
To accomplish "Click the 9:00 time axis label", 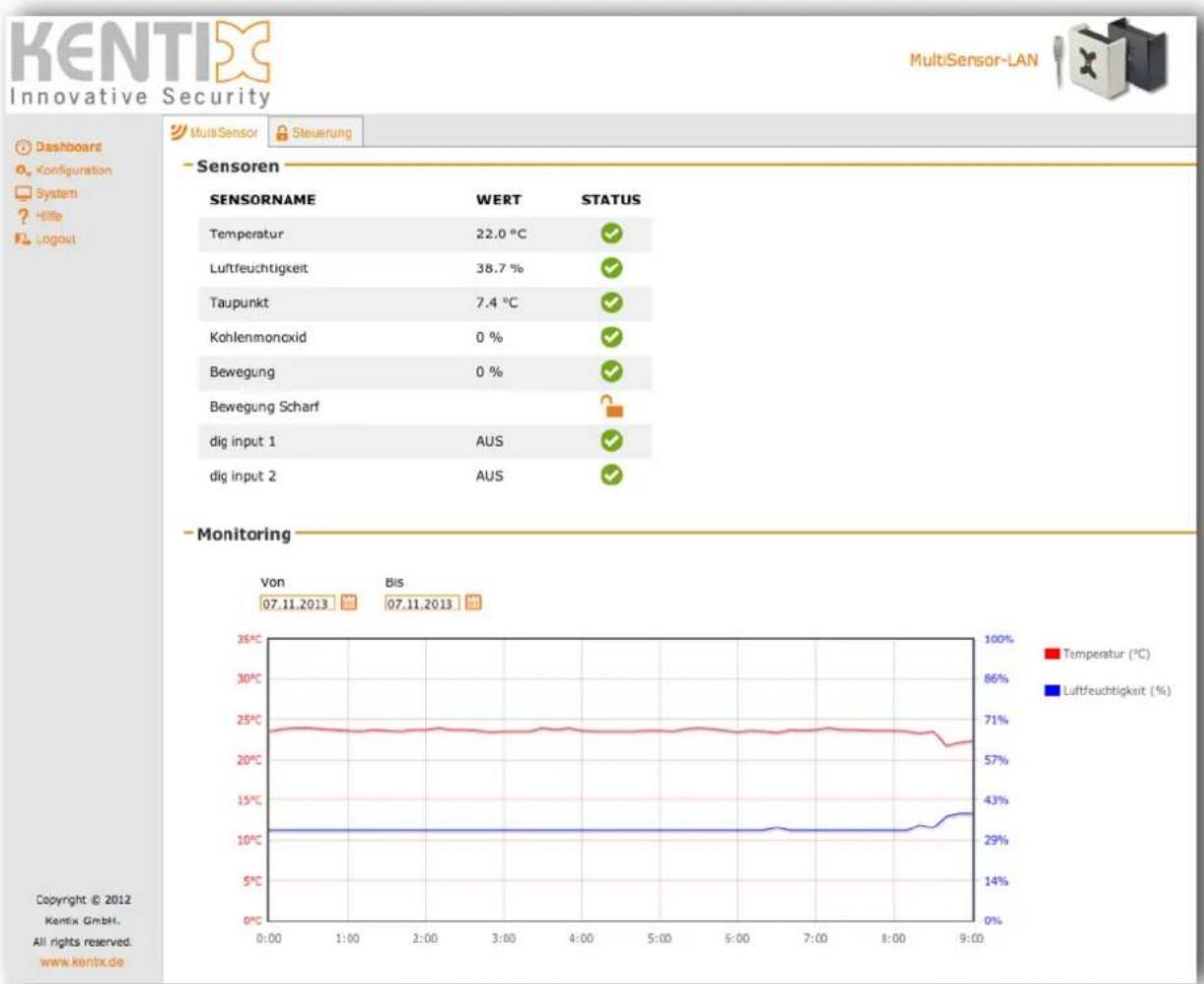I will (972, 941).
